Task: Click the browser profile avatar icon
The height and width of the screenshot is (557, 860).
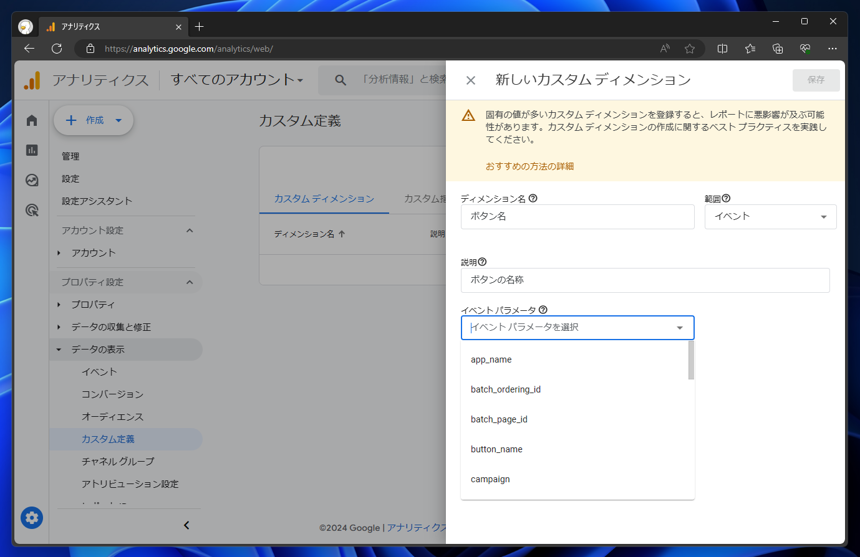Action: [x=25, y=26]
